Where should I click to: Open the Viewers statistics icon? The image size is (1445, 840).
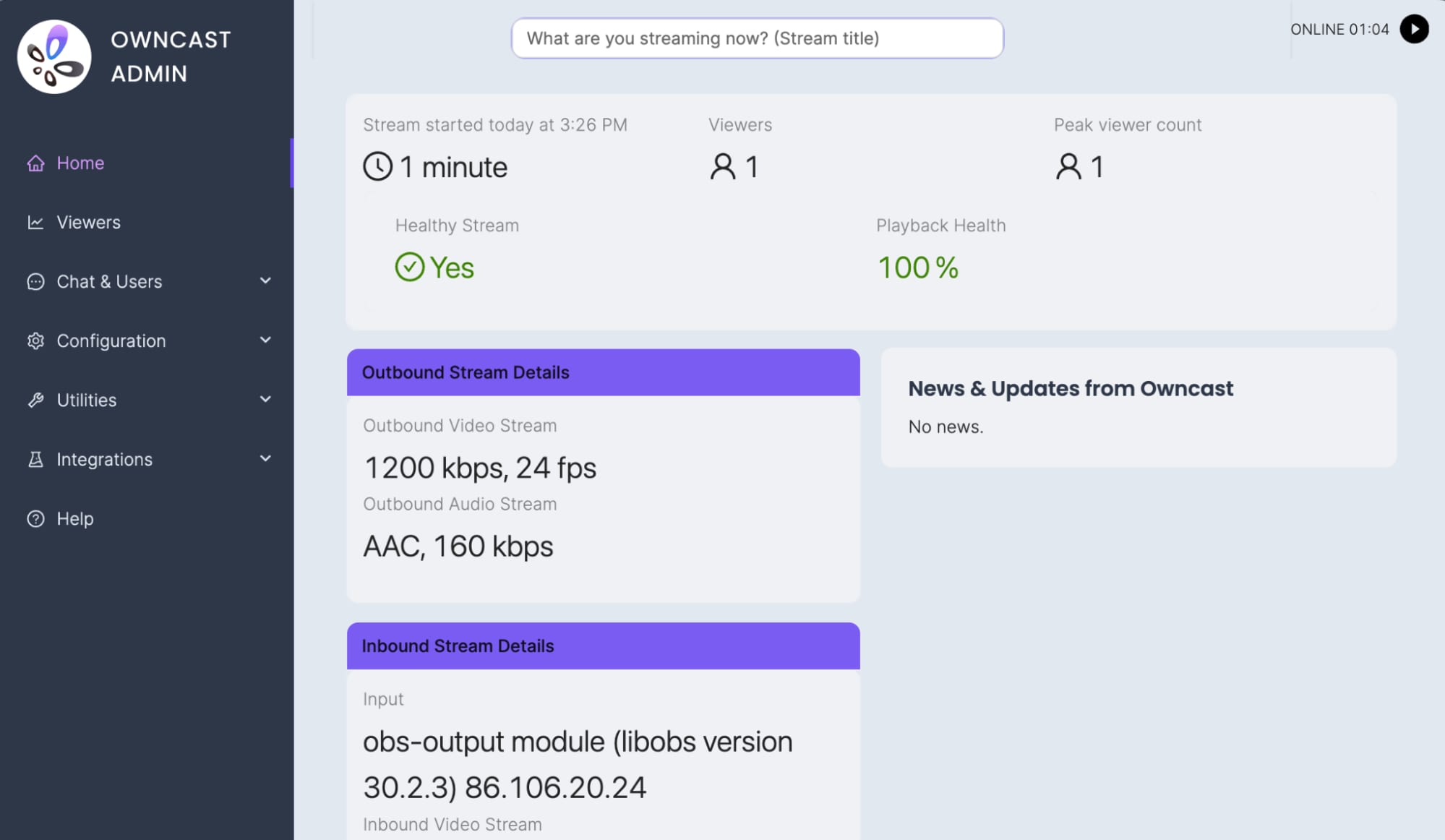[35, 222]
